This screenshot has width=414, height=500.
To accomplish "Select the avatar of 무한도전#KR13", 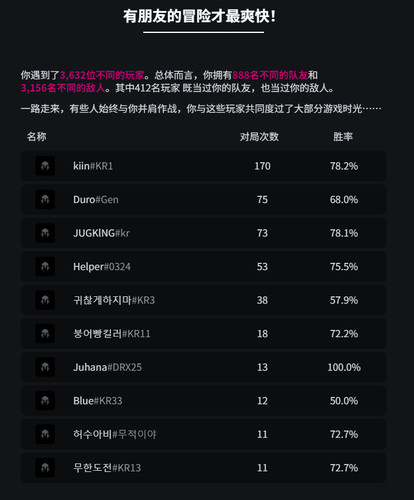I will [x=45, y=468].
